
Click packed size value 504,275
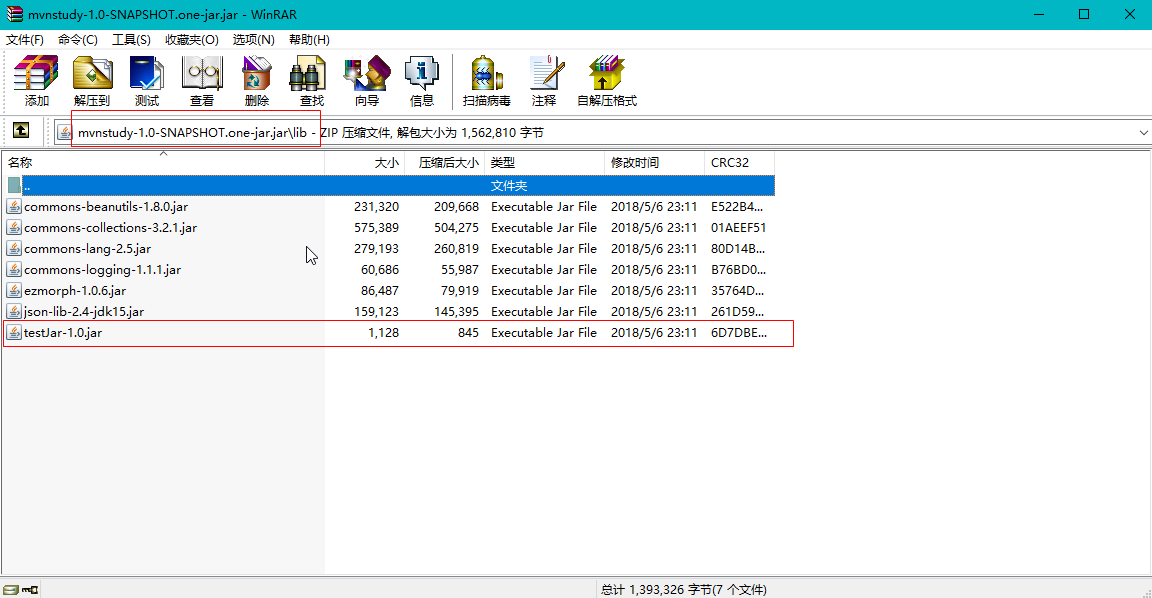[456, 228]
